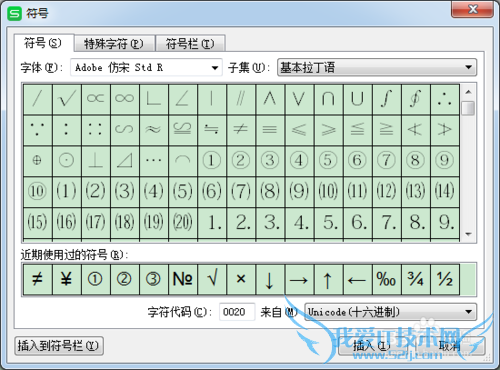Select the integral symbol cell
Image resolution: width=500 pixels, height=370 pixels.
click(387, 99)
